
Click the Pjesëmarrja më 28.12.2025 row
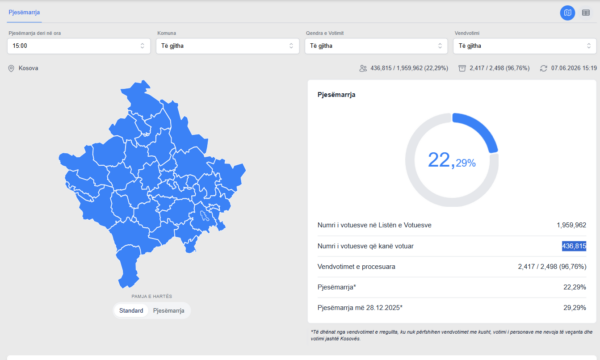coord(452,308)
